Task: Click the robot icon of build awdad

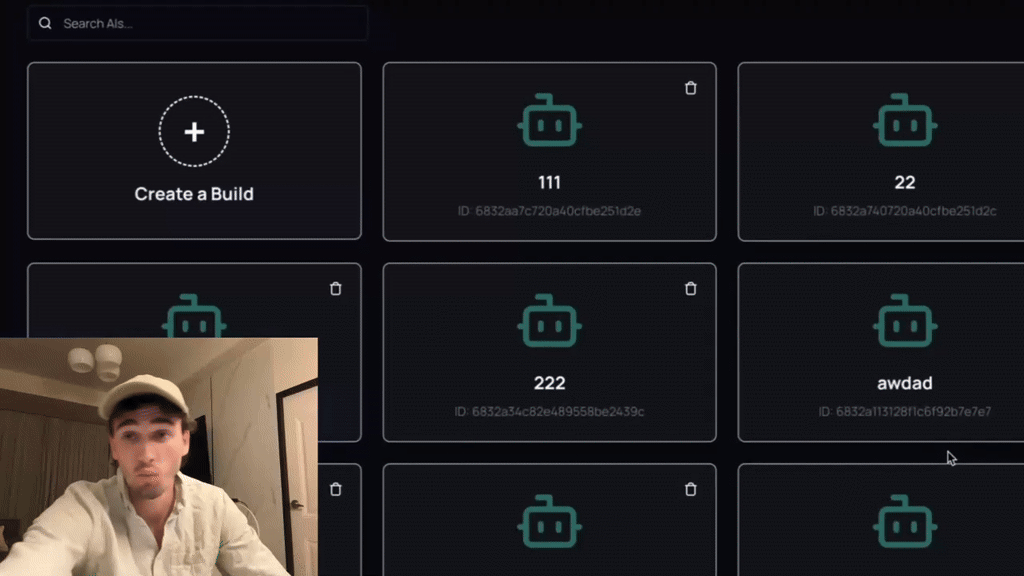Action: [904, 321]
